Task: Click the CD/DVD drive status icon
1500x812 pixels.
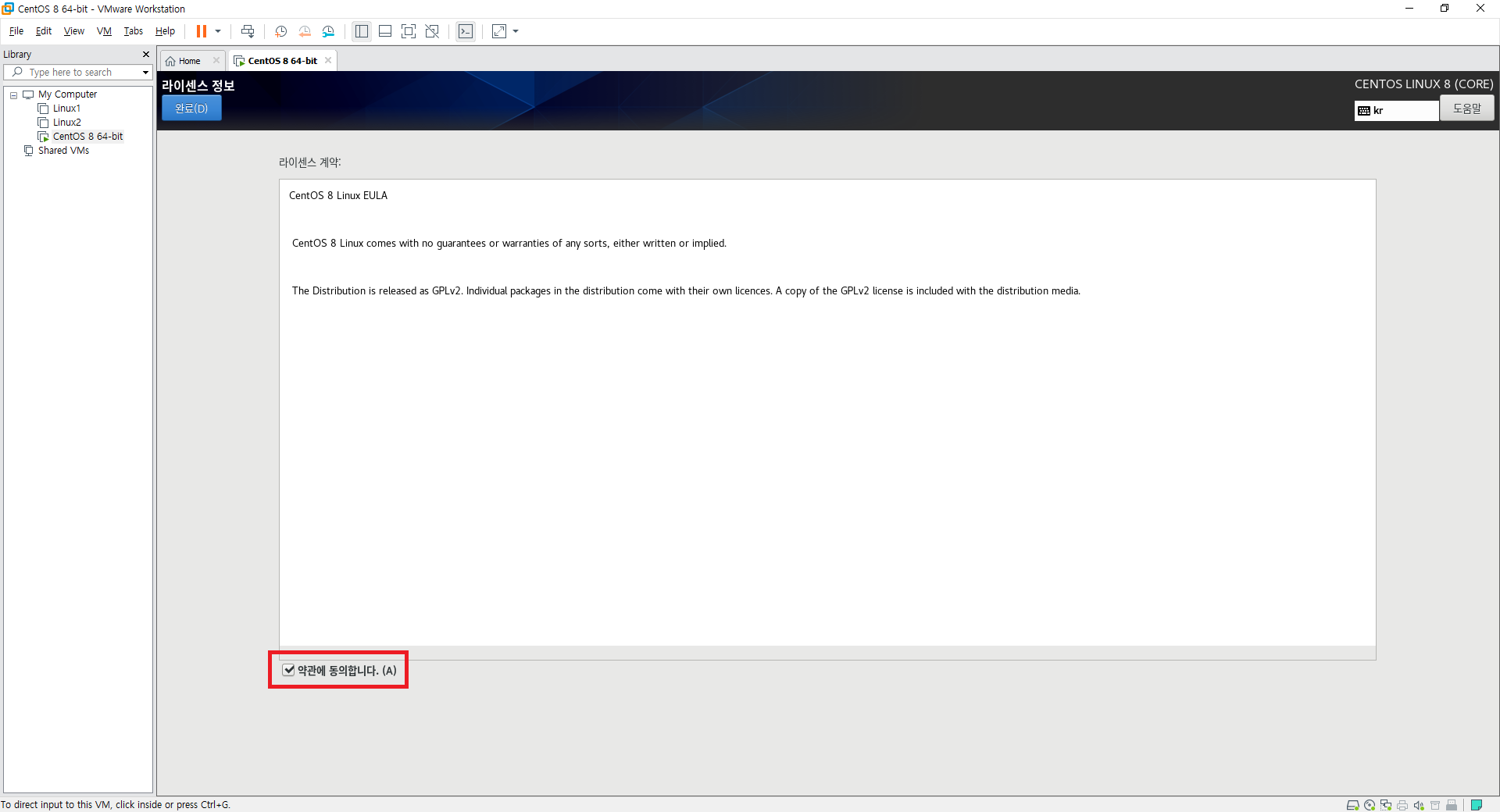Action: [x=1370, y=805]
